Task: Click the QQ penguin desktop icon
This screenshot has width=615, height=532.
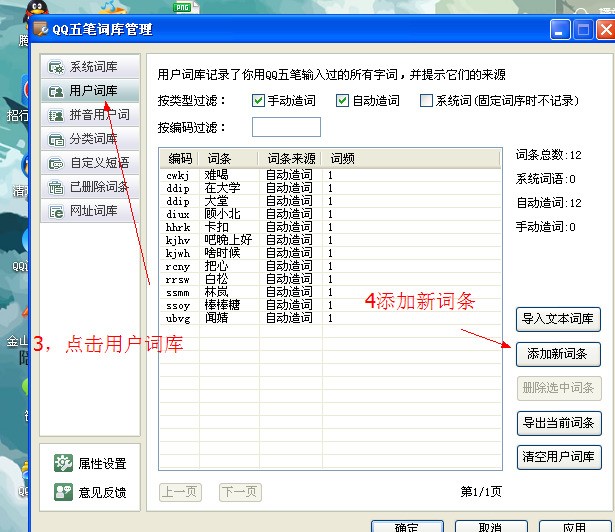Action: (36, 10)
